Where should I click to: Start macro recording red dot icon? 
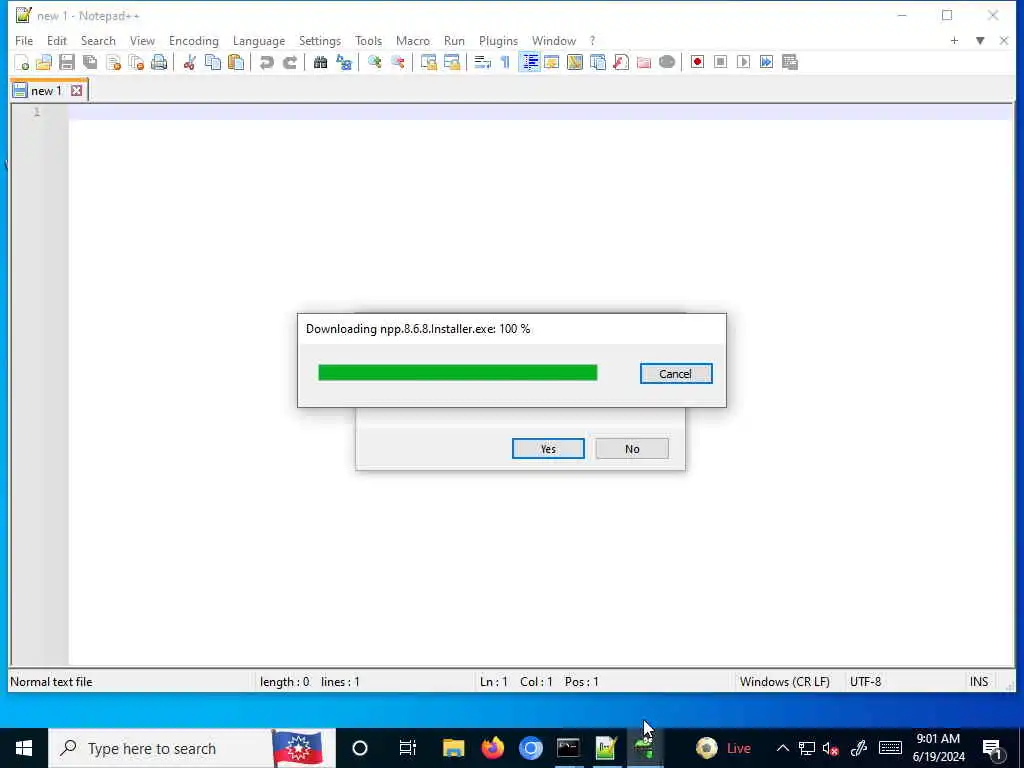697,62
